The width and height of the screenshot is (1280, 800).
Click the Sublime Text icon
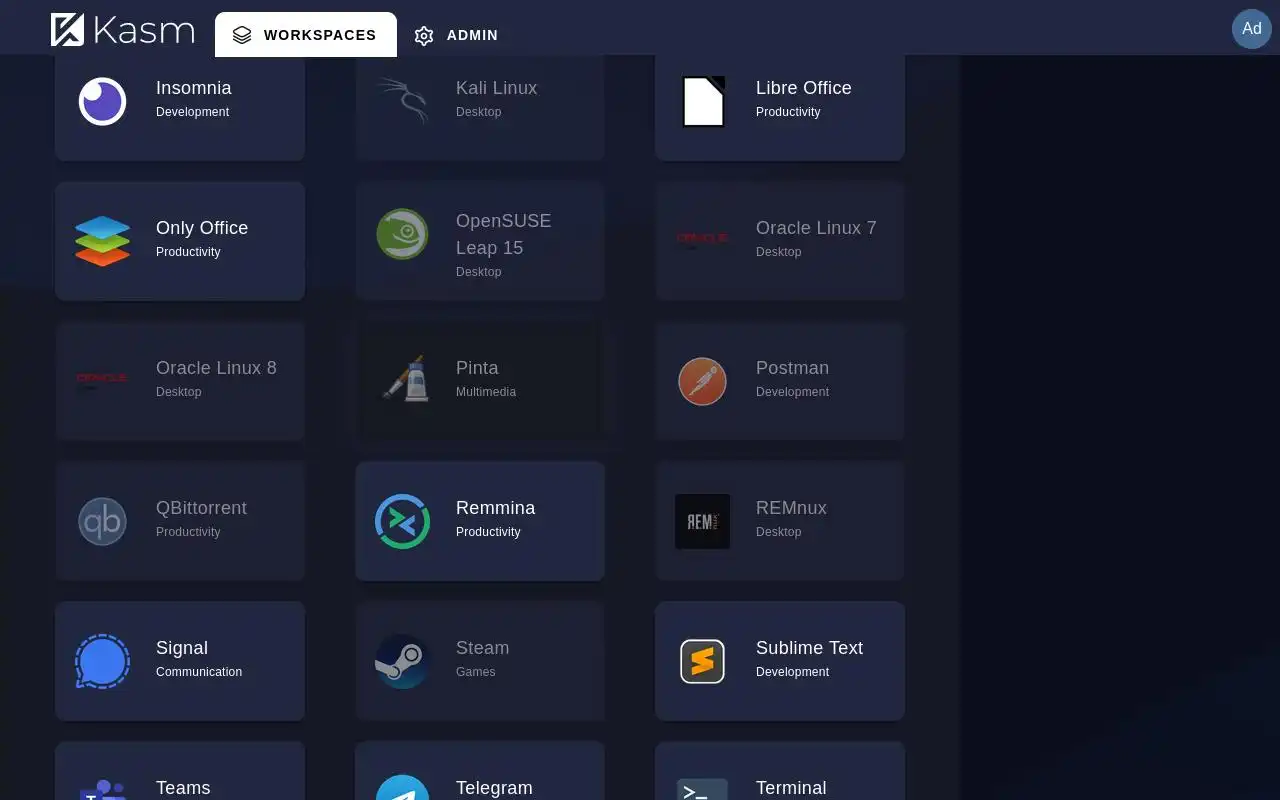[703, 661]
